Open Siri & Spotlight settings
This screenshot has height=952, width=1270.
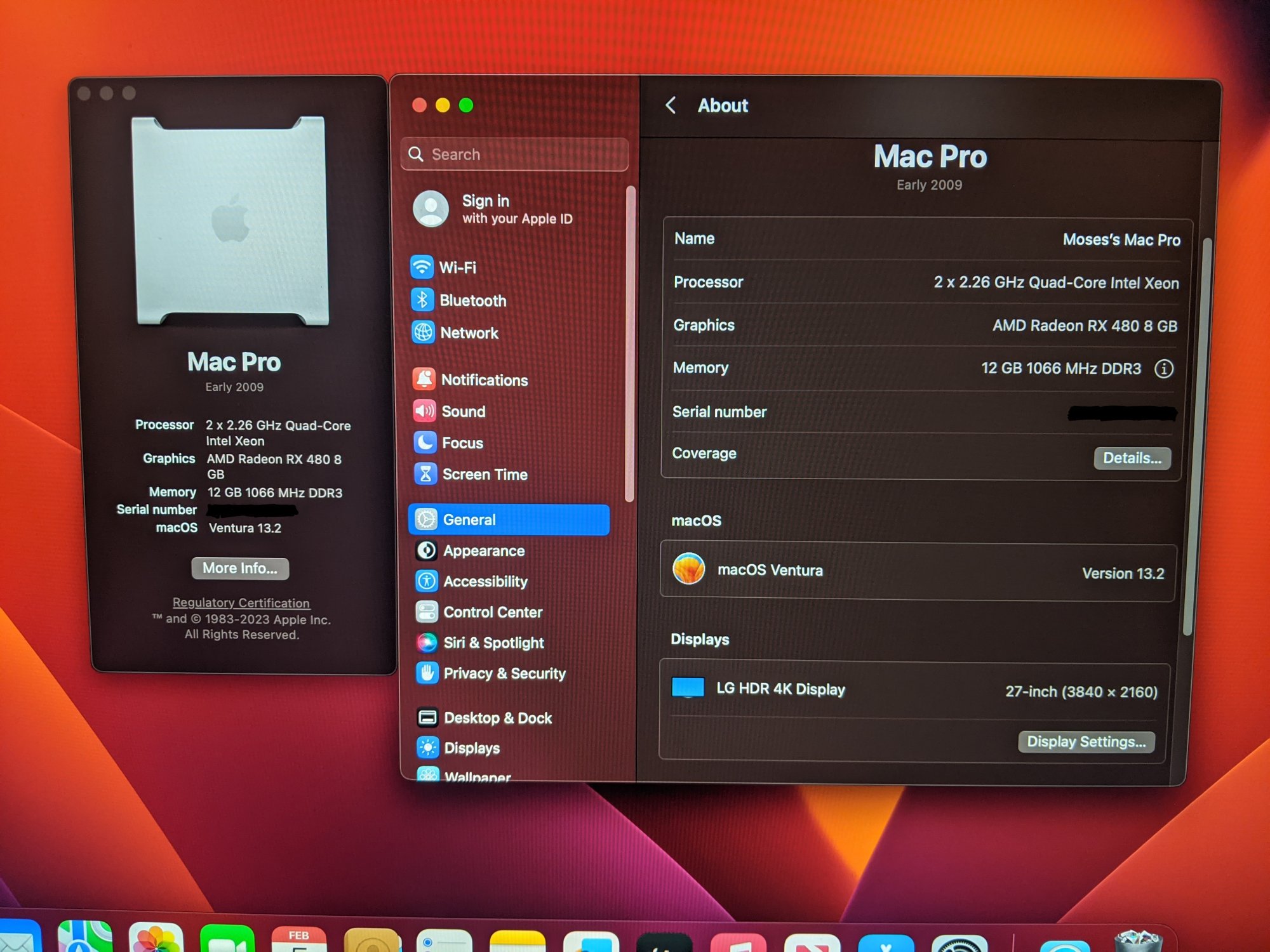493,643
